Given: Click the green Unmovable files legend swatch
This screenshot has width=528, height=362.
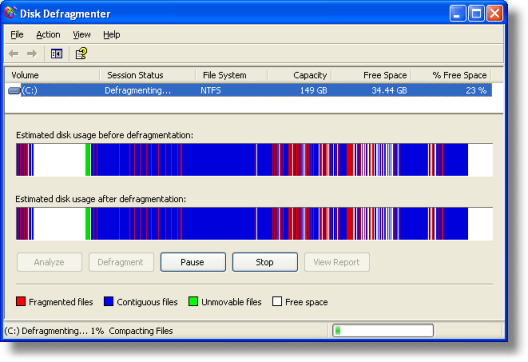Looking at the screenshot, I should [193, 301].
